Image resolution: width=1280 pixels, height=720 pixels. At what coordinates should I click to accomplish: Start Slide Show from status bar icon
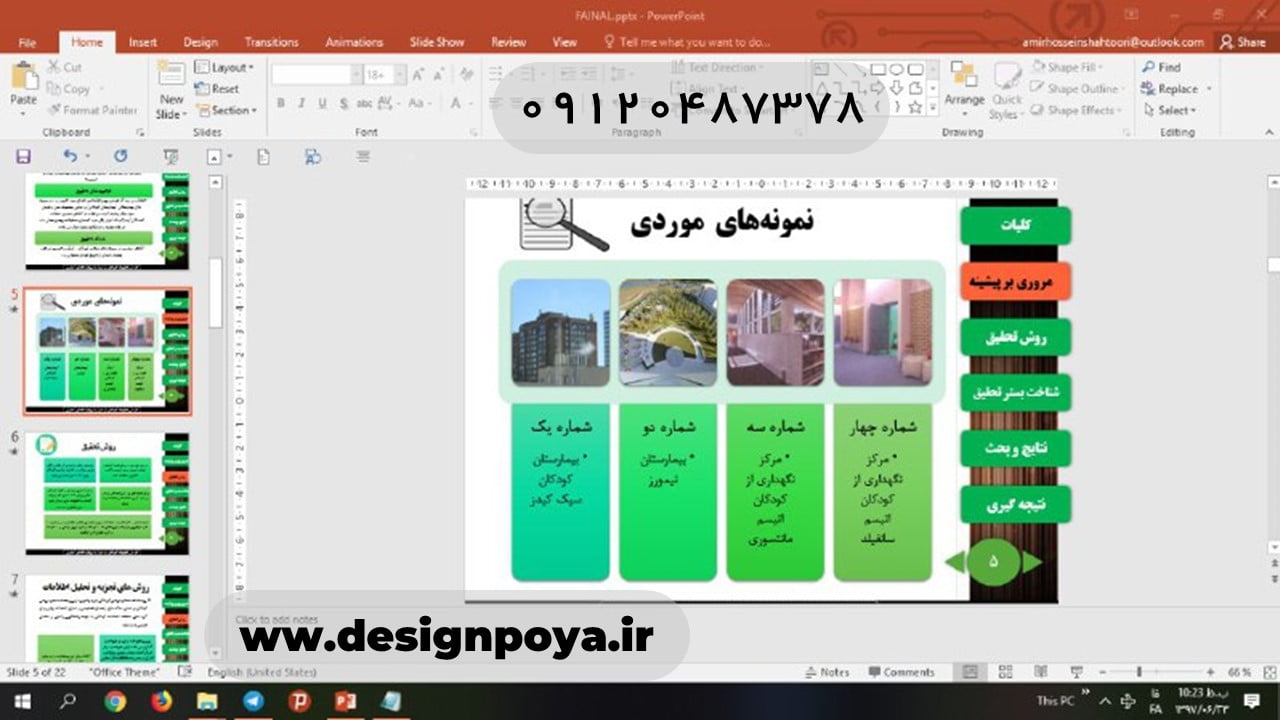point(1077,672)
